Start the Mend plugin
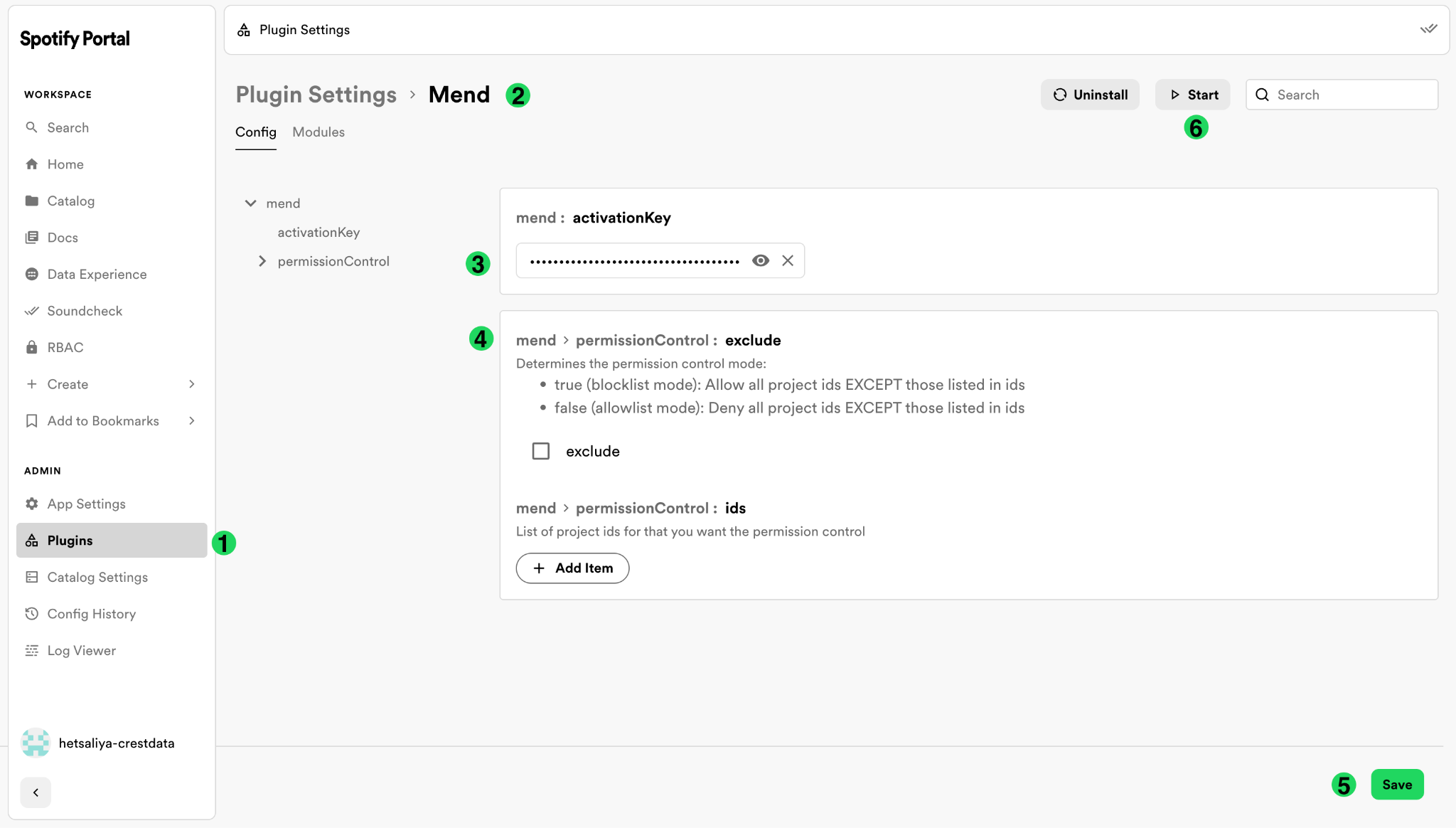 tap(1193, 95)
